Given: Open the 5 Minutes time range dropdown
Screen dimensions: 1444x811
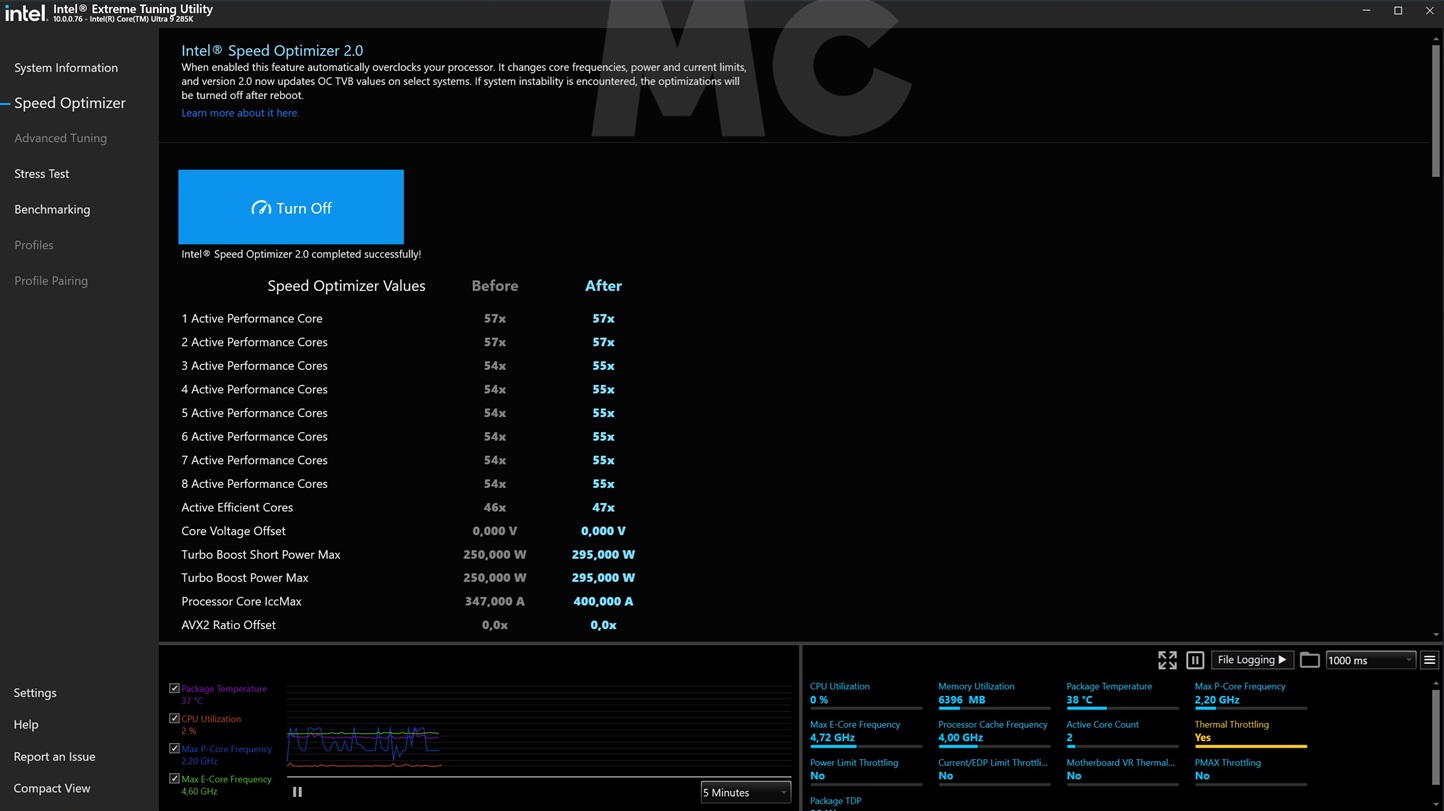Looking at the screenshot, I should pyautogui.click(x=745, y=793).
